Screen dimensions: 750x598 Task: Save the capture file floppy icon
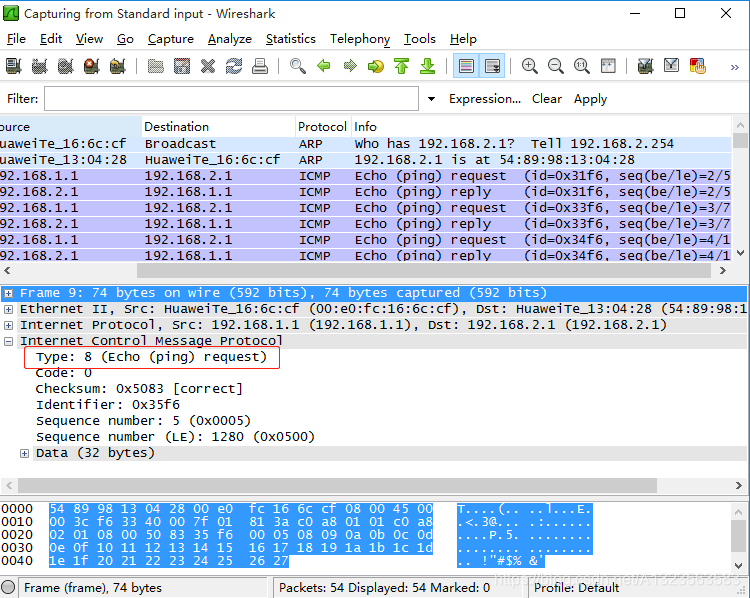[182, 66]
